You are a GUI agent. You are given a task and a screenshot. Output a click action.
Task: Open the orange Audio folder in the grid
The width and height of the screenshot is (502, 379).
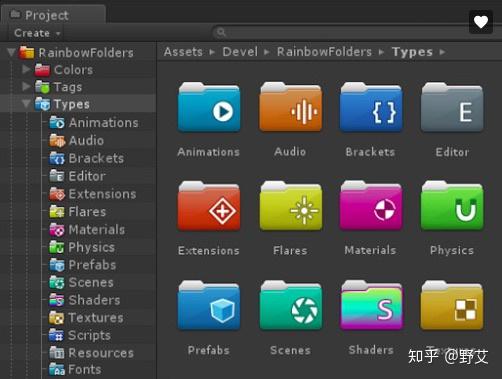[290, 107]
